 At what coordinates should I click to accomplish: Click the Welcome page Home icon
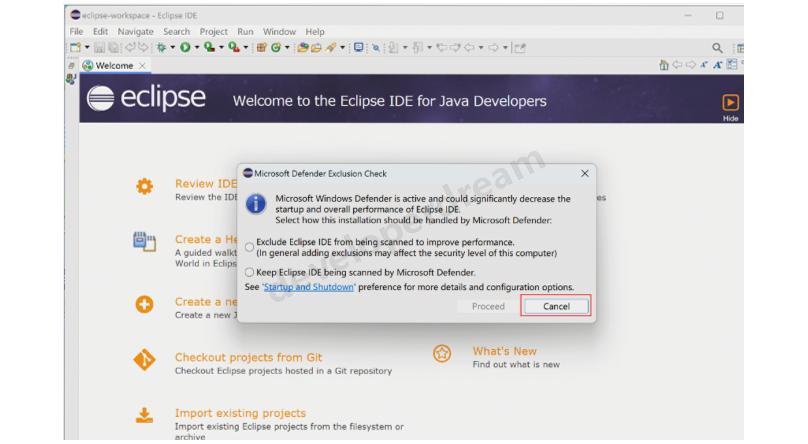pos(665,66)
